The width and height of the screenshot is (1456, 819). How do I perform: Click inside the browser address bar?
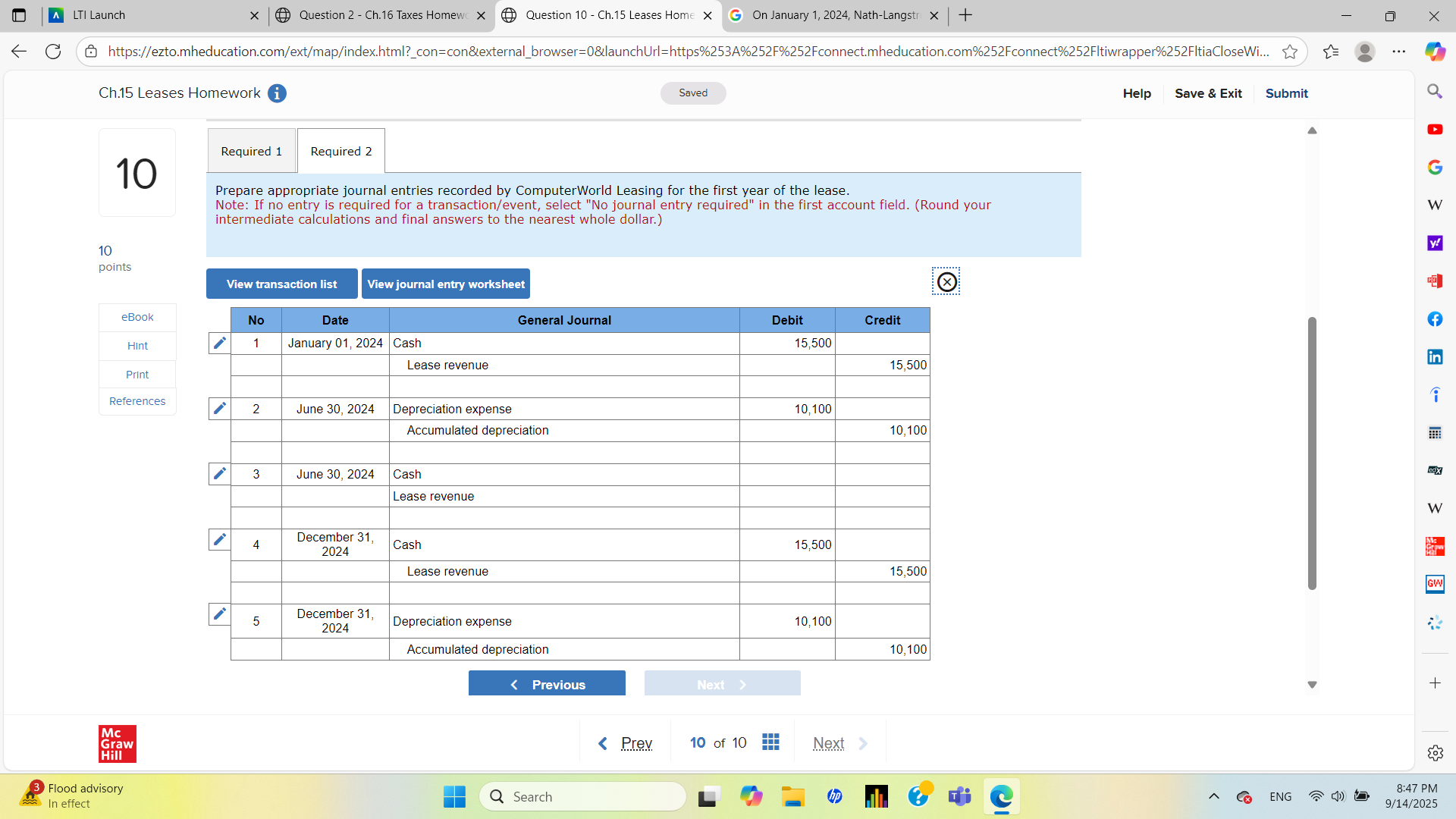pos(682,52)
